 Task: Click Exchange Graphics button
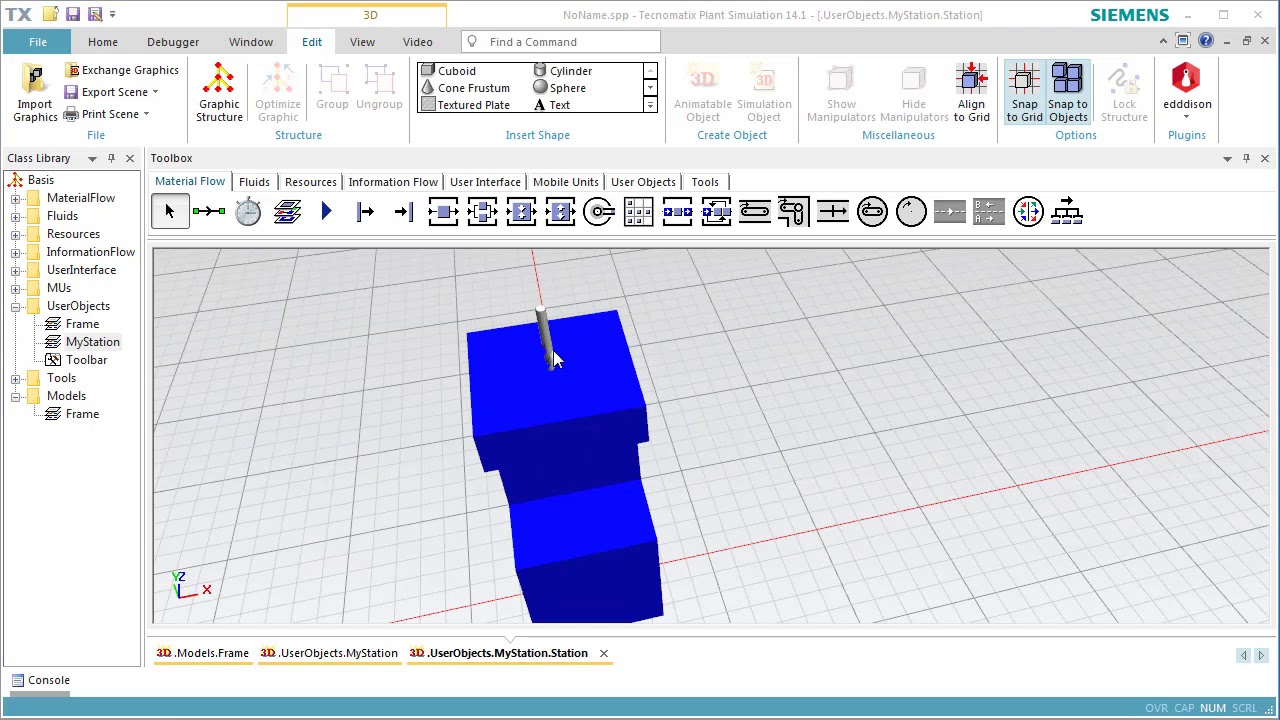tap(123, 70)
